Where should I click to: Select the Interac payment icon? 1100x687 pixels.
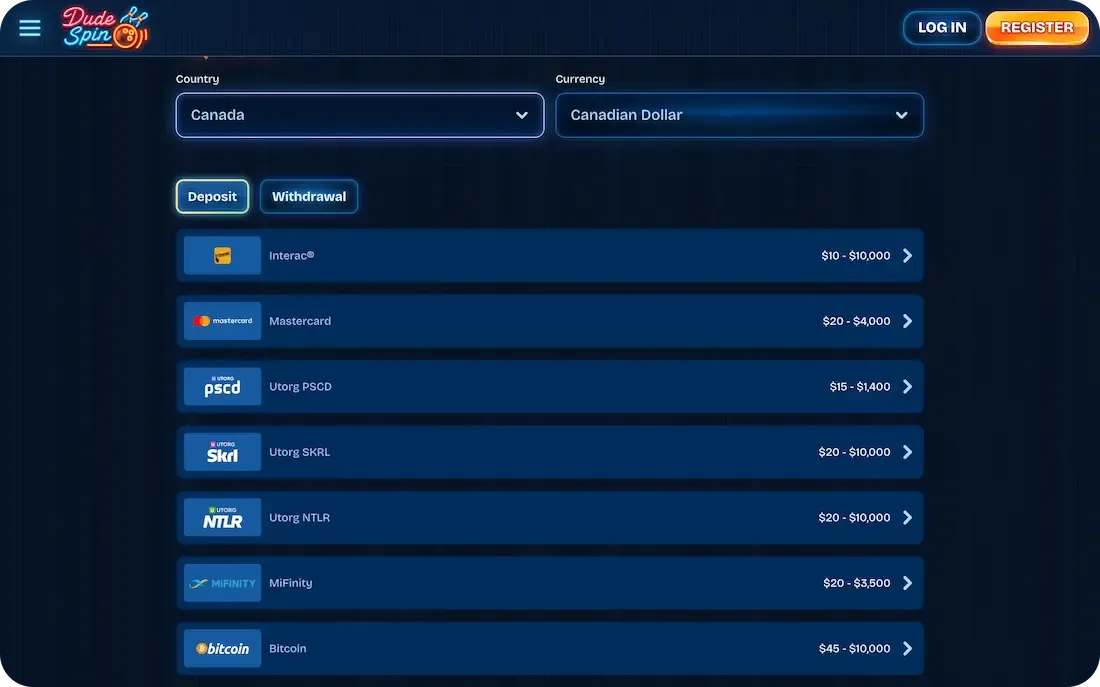point(221,255)
